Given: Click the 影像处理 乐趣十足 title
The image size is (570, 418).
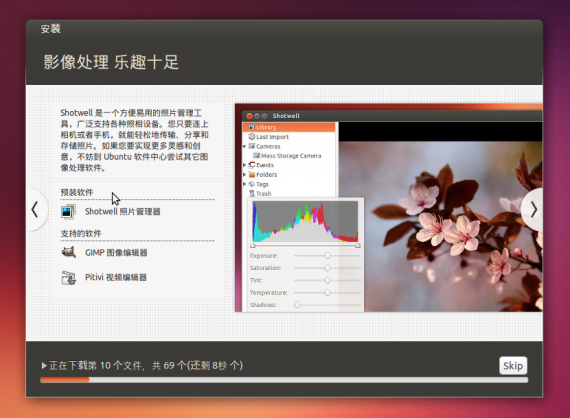Looking at the screenshot, I should [111, 62].
